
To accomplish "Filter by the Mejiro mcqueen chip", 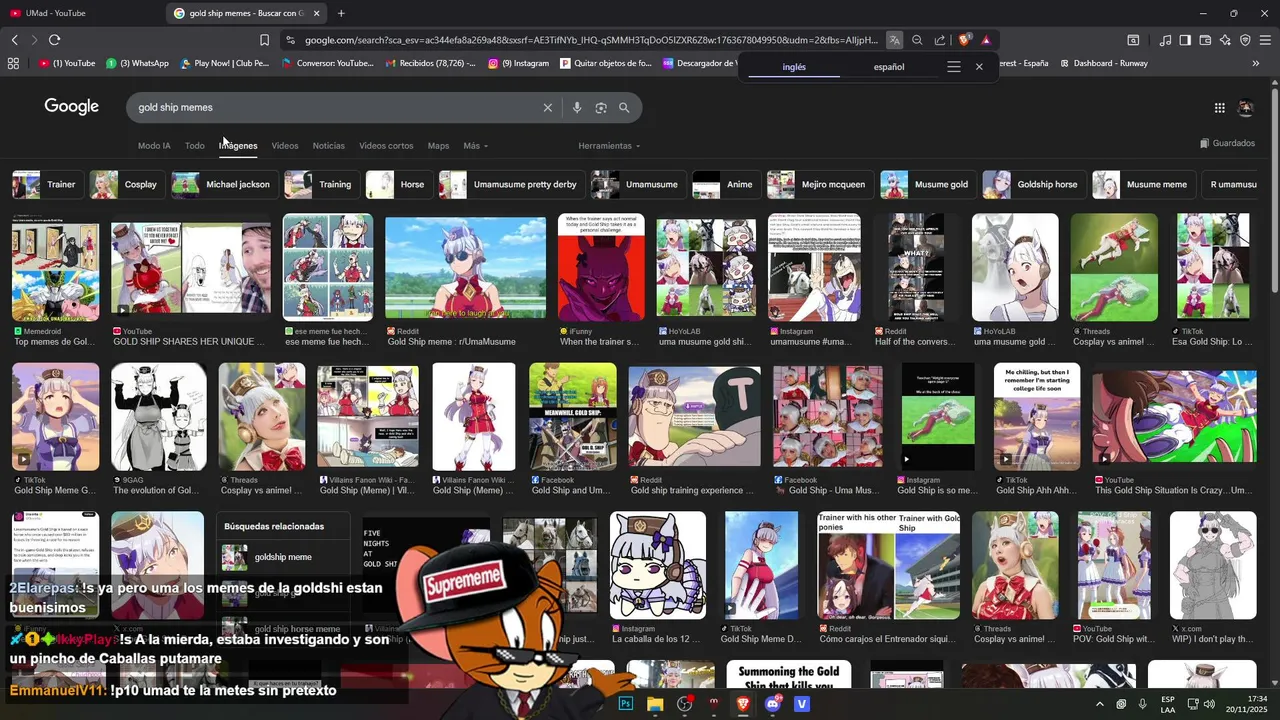I will (x=819, y=184).
